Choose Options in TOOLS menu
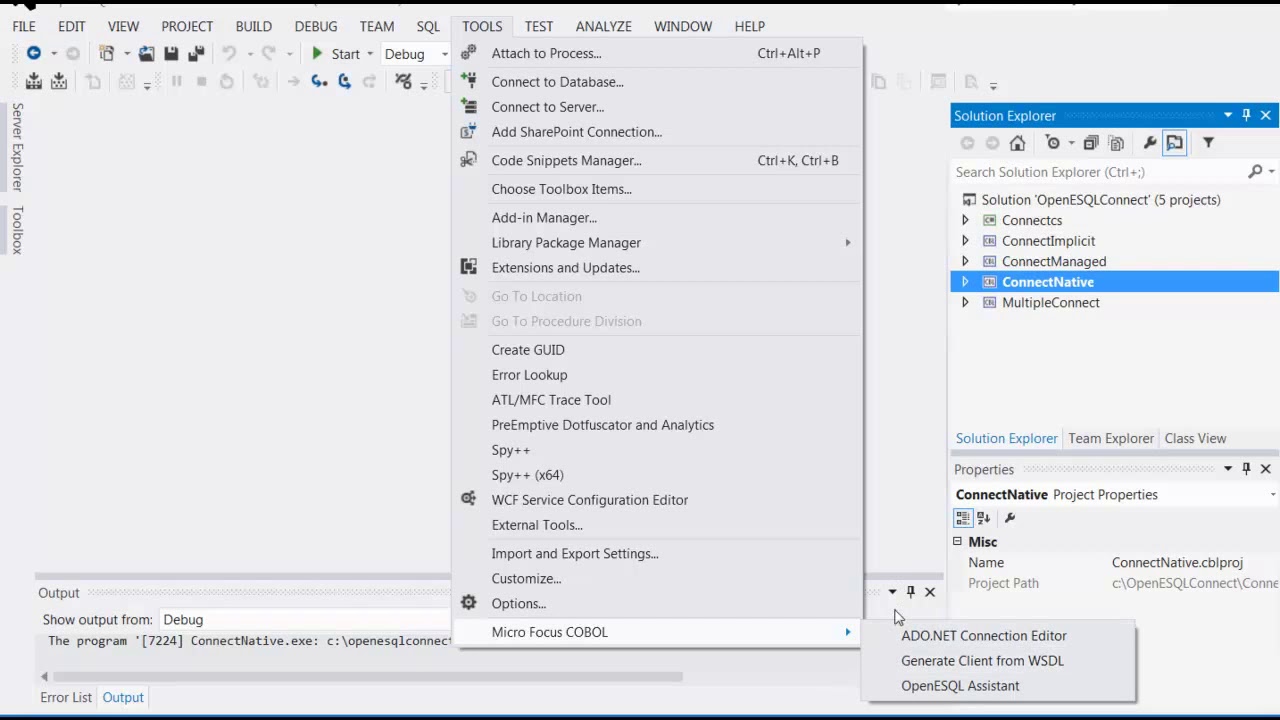 pyautogui.click(x=656, y=604)
